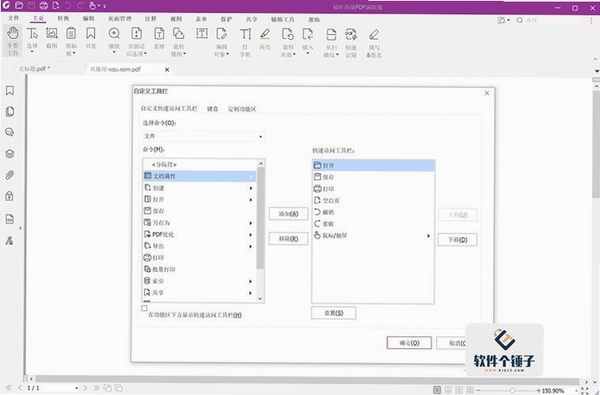
Task: Expand the PDF优化 command submenu arrow
Action: (251, 235)
